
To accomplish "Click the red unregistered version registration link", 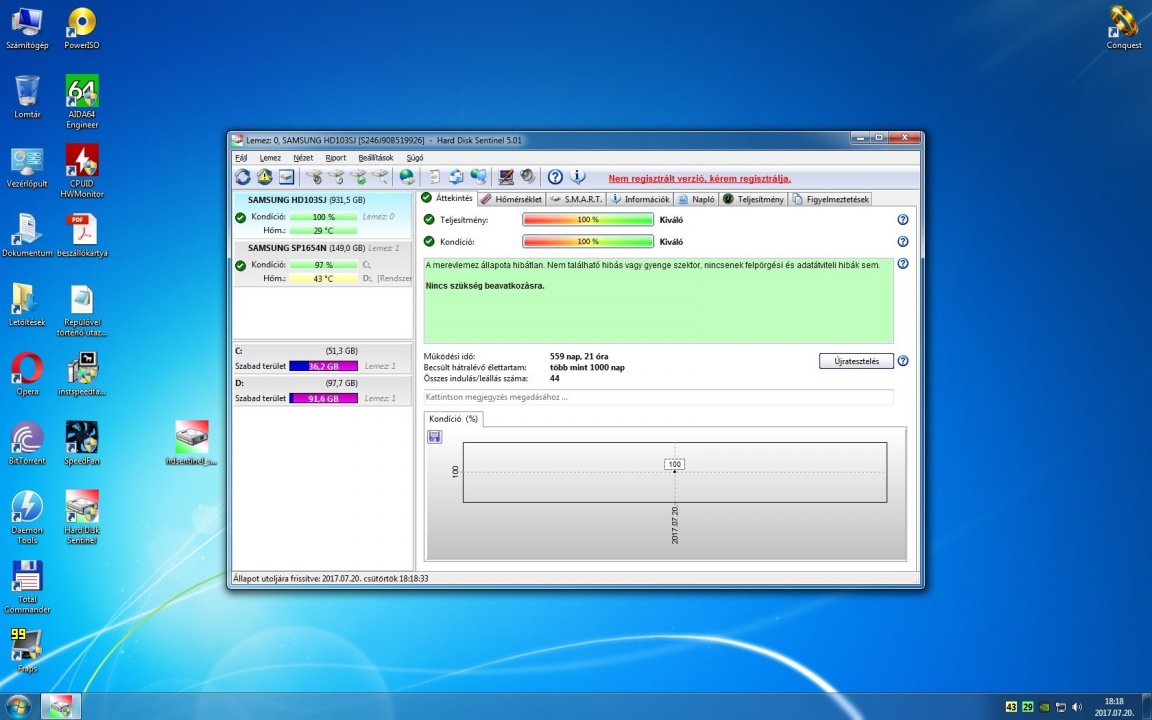I will pyautogui.click(x=699, y=179).
